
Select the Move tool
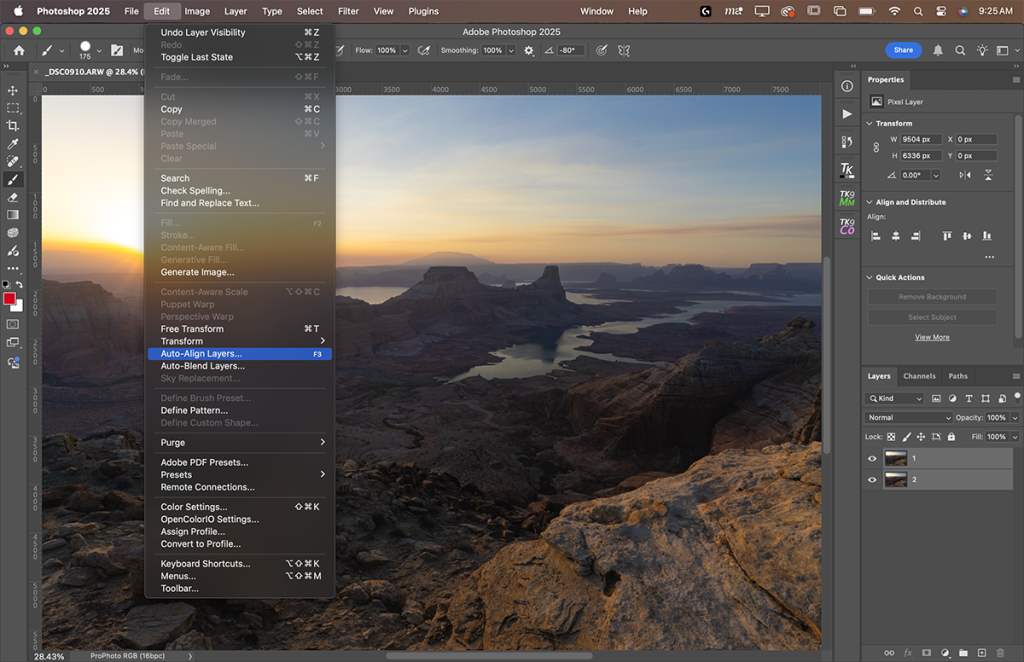[13, 90]
